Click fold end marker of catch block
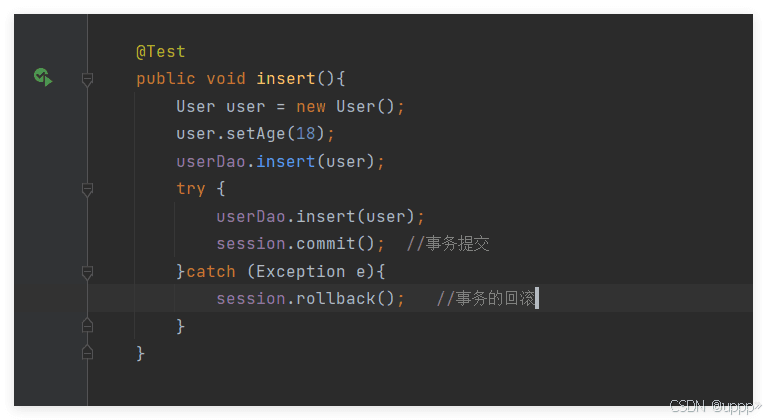 88,326
